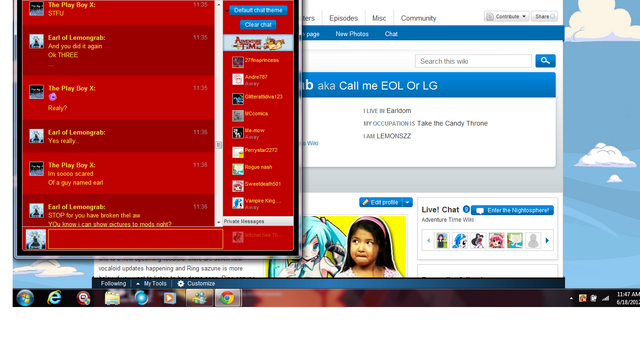Select the Community menu tab
The height and width of the screenshot is (360, 640).
(x=418, y=18)
